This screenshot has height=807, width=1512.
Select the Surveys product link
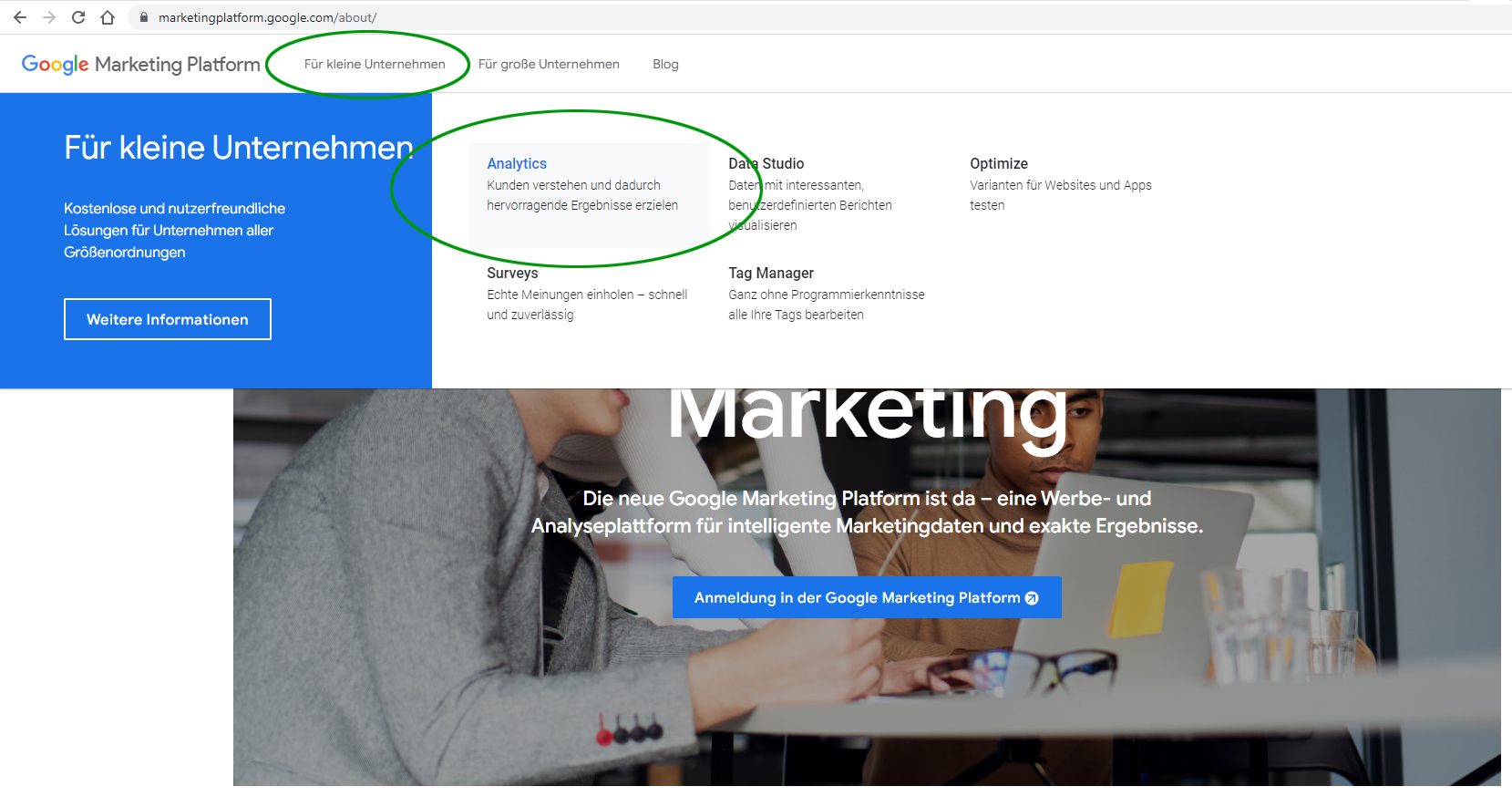[512, 273]
